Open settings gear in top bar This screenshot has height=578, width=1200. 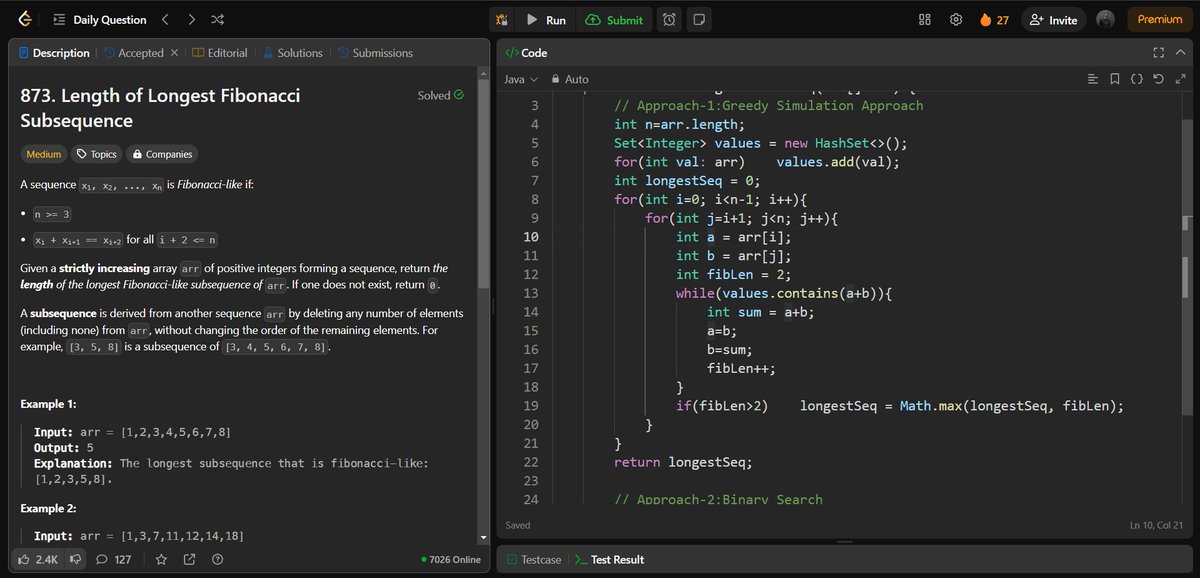pos(956,20)
